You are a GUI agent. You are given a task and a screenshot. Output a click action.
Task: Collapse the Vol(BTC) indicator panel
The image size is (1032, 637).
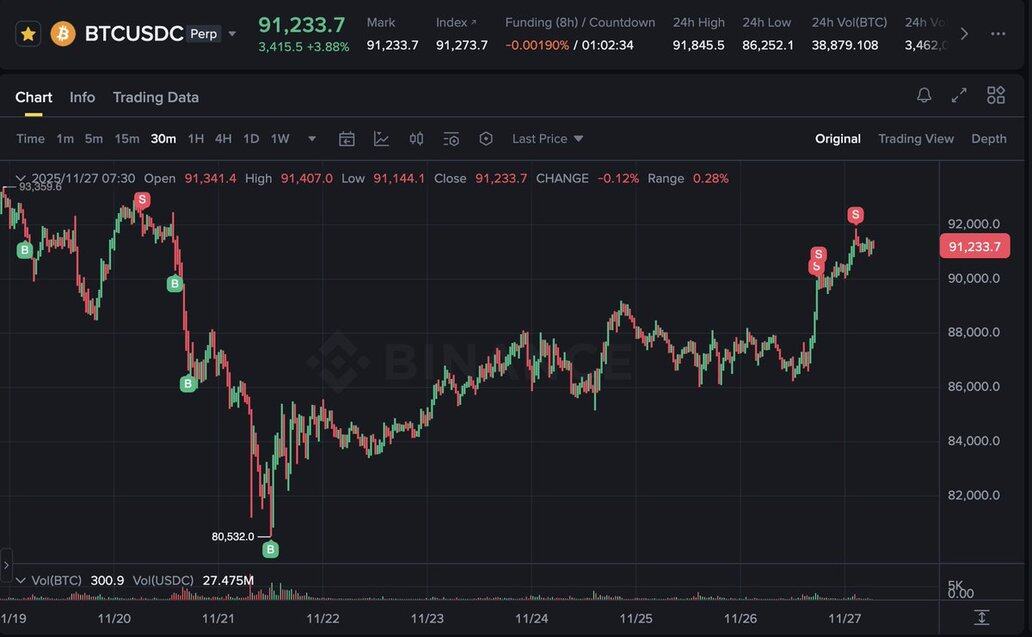20,580
